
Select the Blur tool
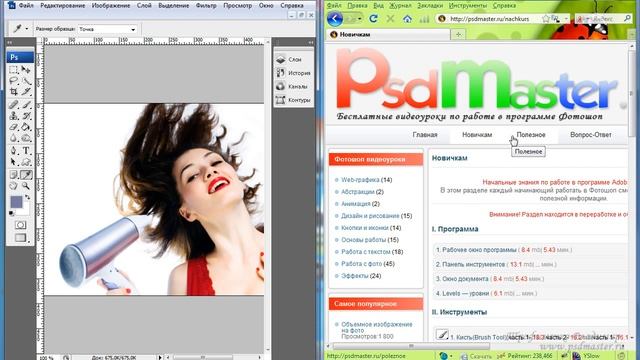14,138
